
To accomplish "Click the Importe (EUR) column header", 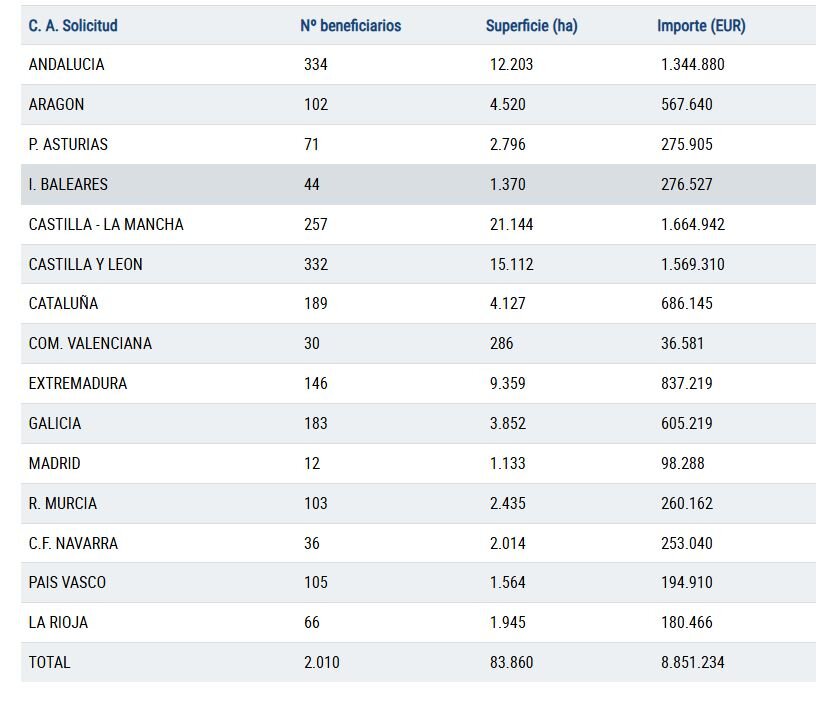I will [701, 25].
